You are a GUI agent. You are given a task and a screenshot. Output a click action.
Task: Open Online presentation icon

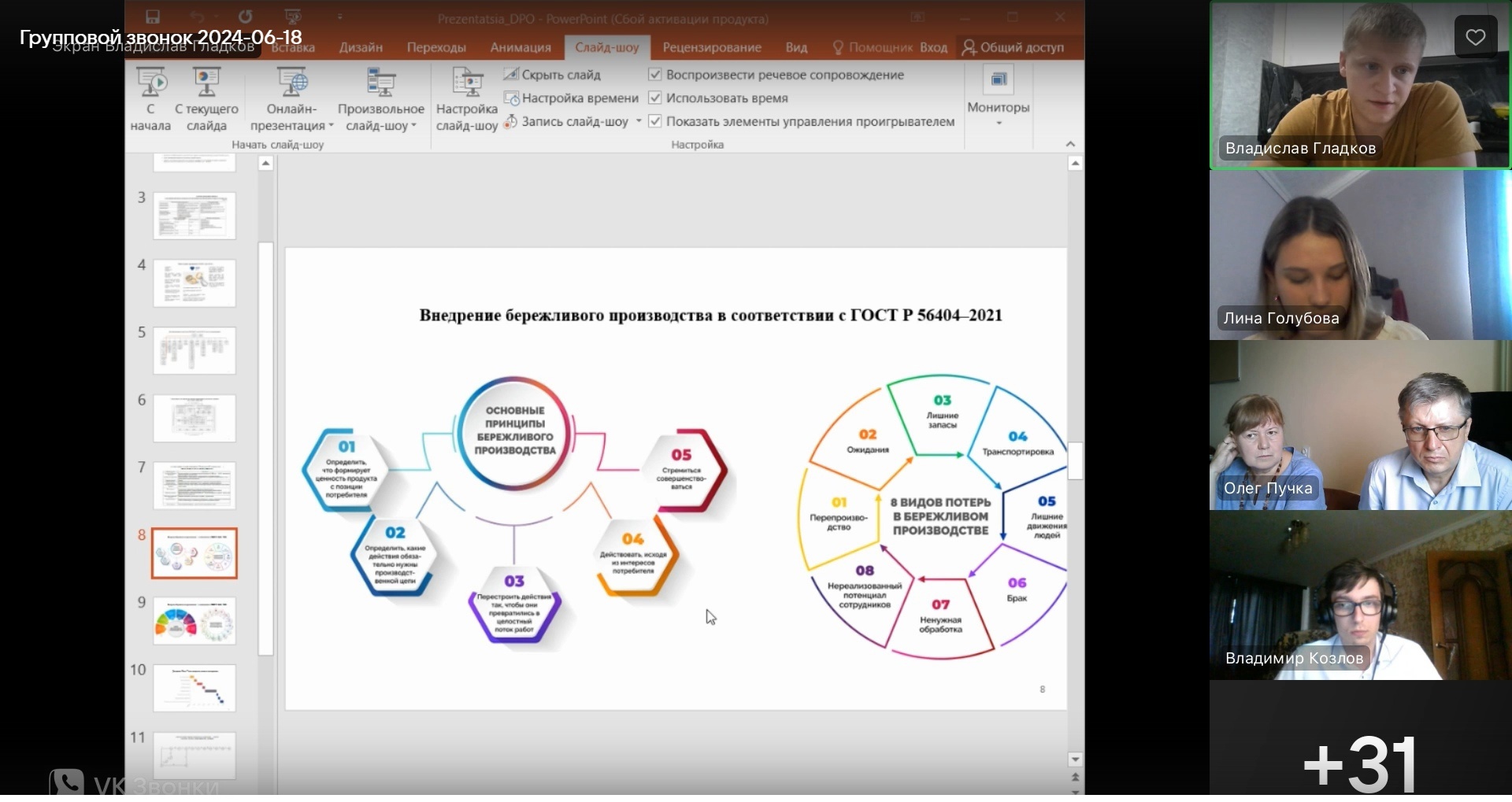(x=292, y=83)
